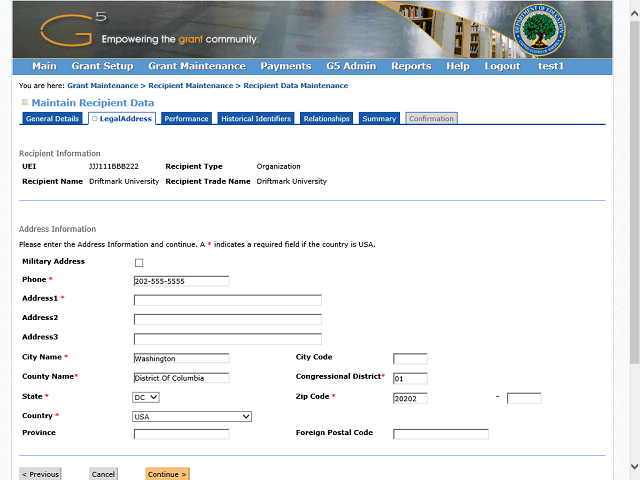Screen dimensions: 640x480
Task: Click the Zip Code field showing 20202
Action: pos(410,398)
